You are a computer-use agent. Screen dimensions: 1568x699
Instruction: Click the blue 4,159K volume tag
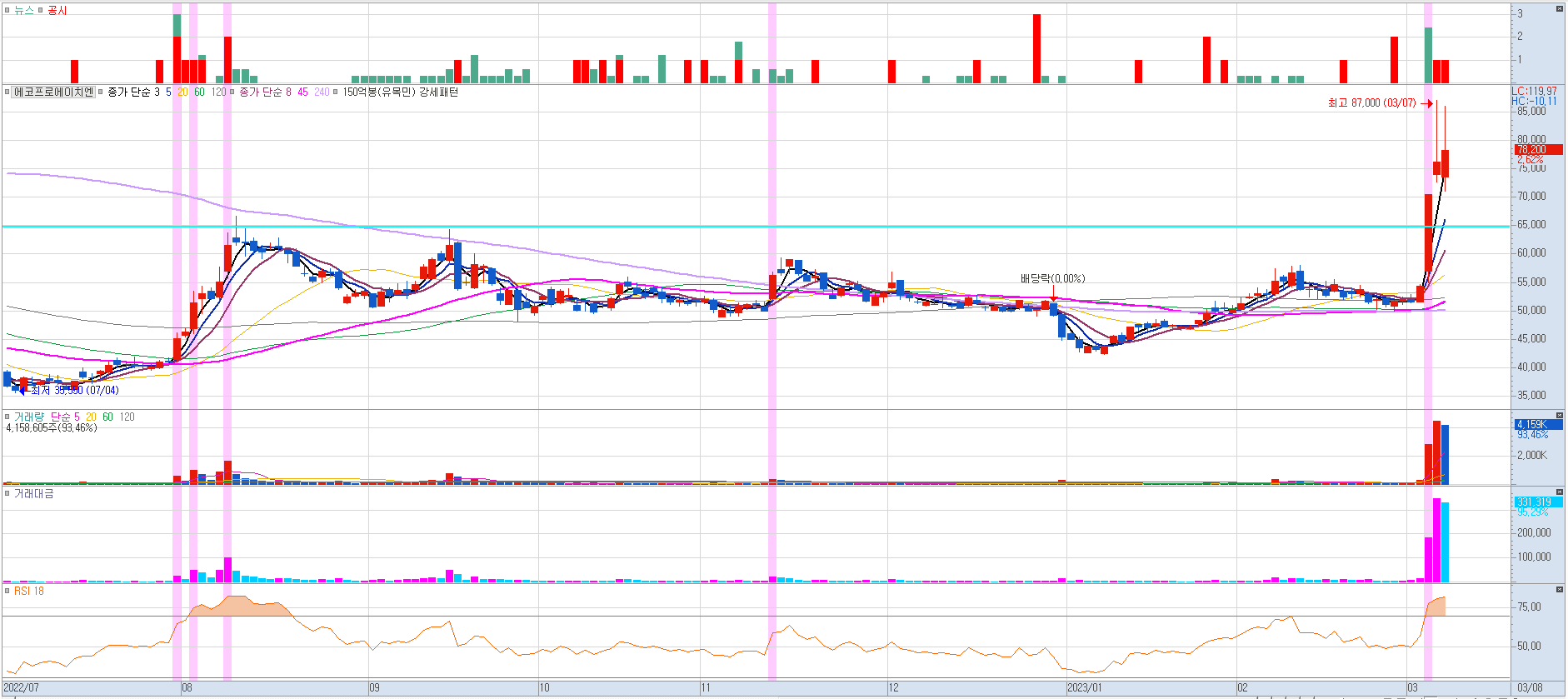pyautogui.click(x=1538, y=424)
